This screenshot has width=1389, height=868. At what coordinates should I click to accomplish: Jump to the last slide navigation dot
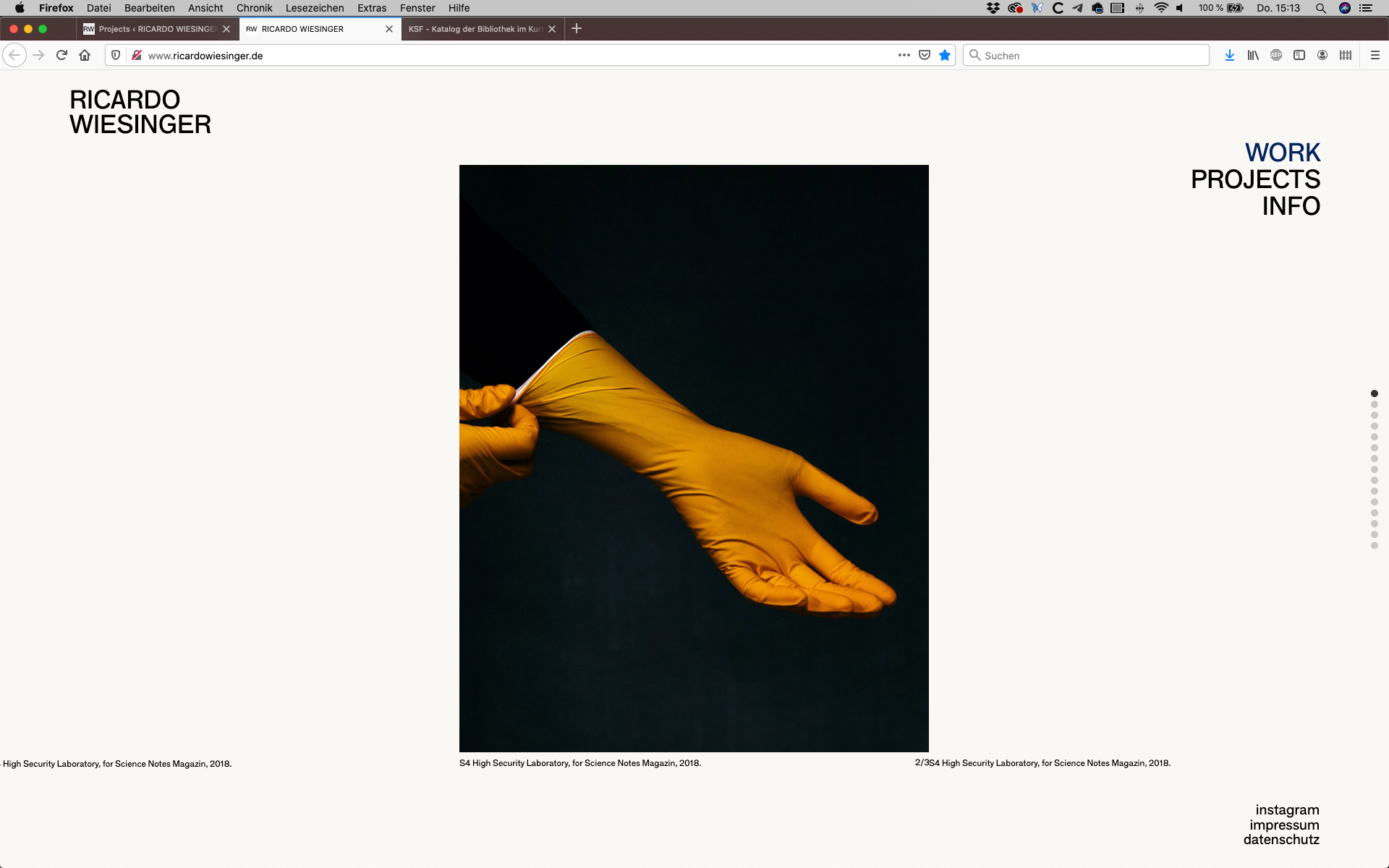point(1374,545)
